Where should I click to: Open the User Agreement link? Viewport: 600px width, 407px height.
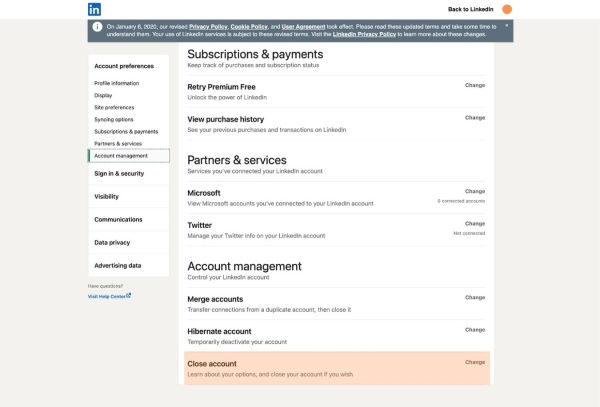tap(303, 27)
